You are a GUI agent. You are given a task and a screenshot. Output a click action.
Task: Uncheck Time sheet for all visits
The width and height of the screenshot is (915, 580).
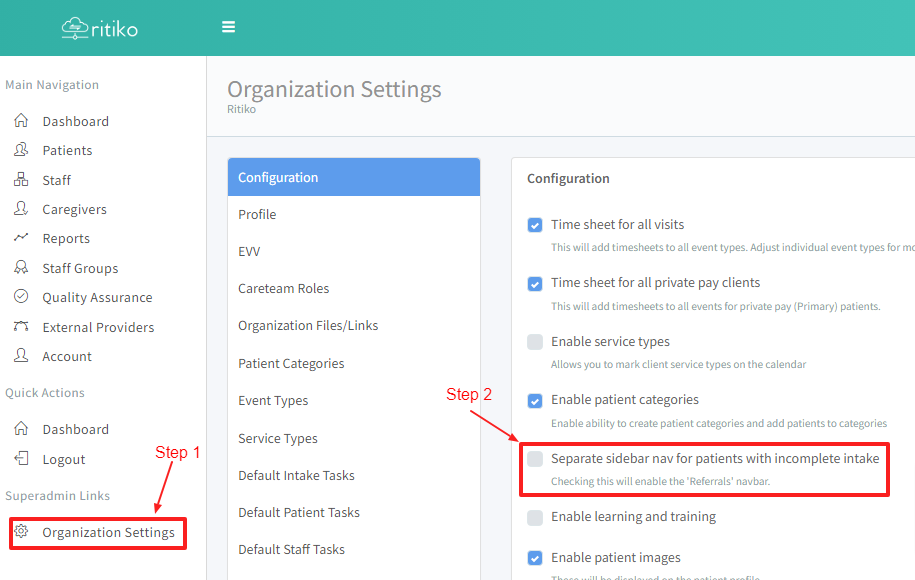coord(535,225)
